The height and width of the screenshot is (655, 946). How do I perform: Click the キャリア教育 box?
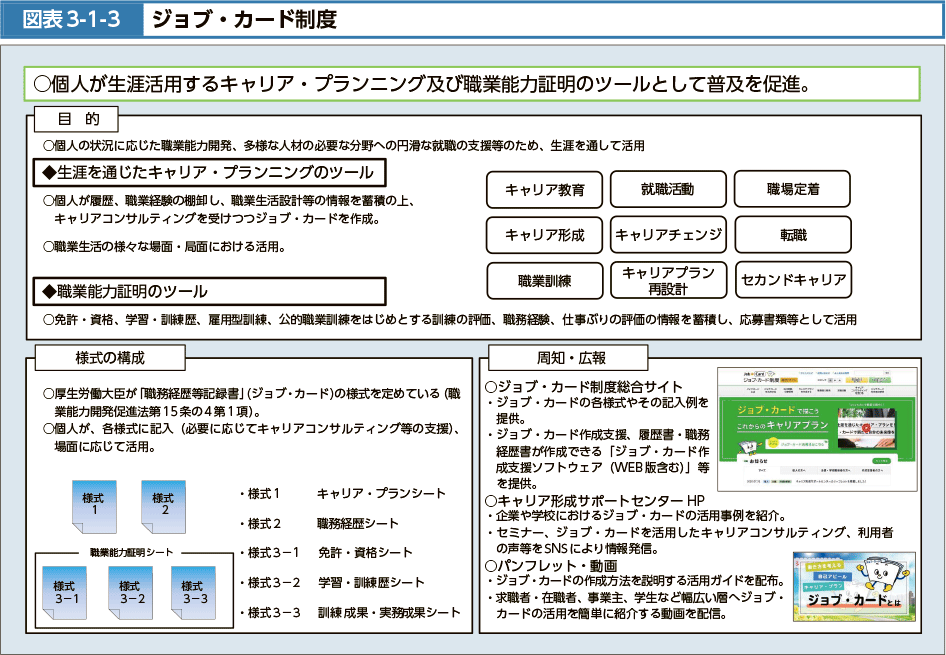[x=544, y=189]
